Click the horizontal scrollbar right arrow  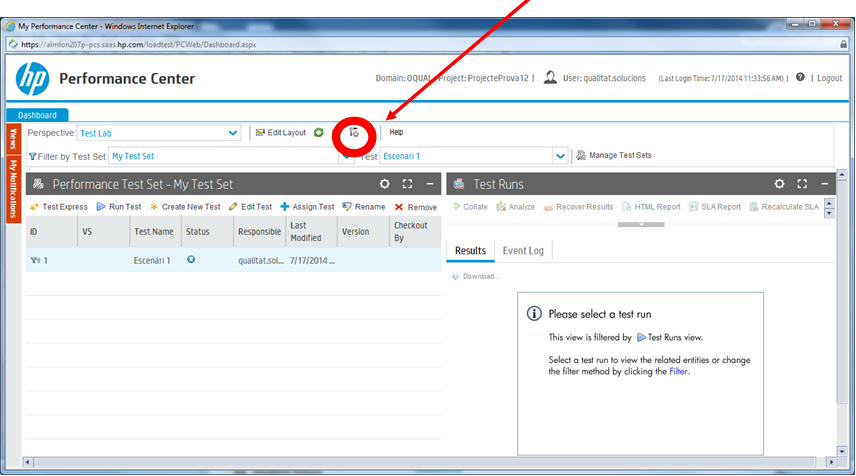[x=831, y=462]
